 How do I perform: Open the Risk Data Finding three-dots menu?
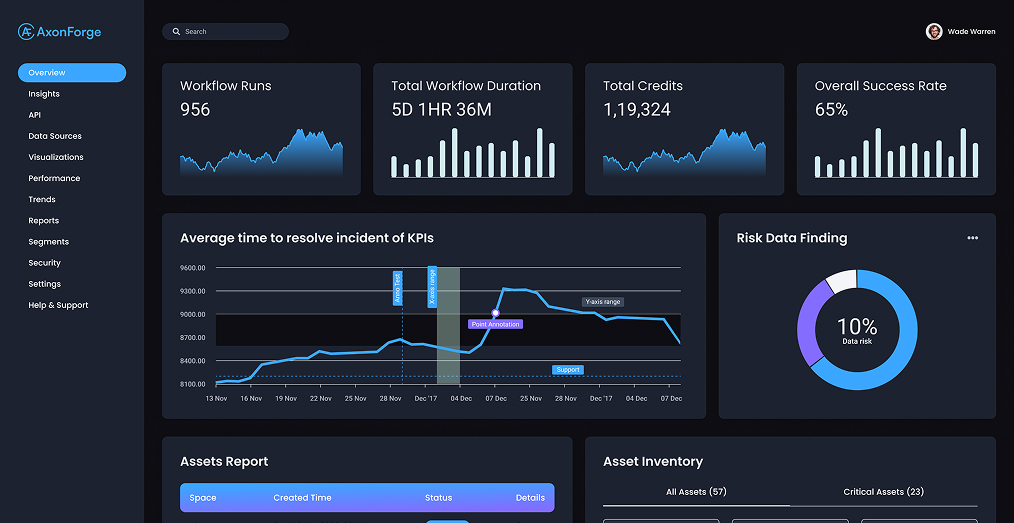coord(972,238)
